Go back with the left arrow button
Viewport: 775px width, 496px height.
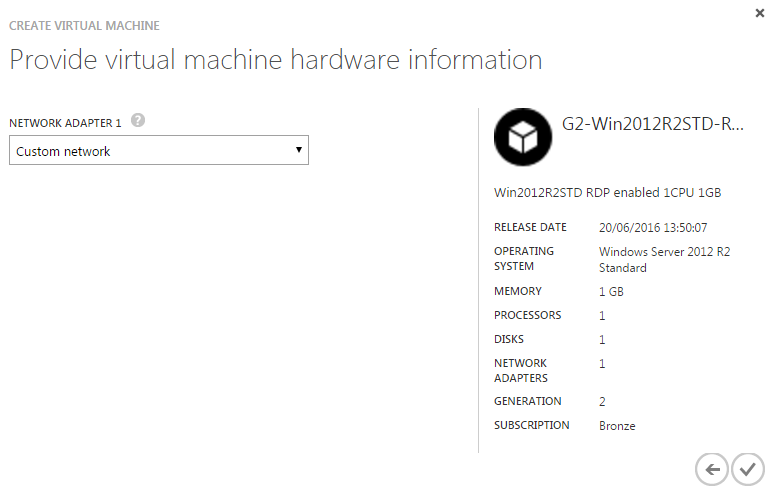[712, 469]
